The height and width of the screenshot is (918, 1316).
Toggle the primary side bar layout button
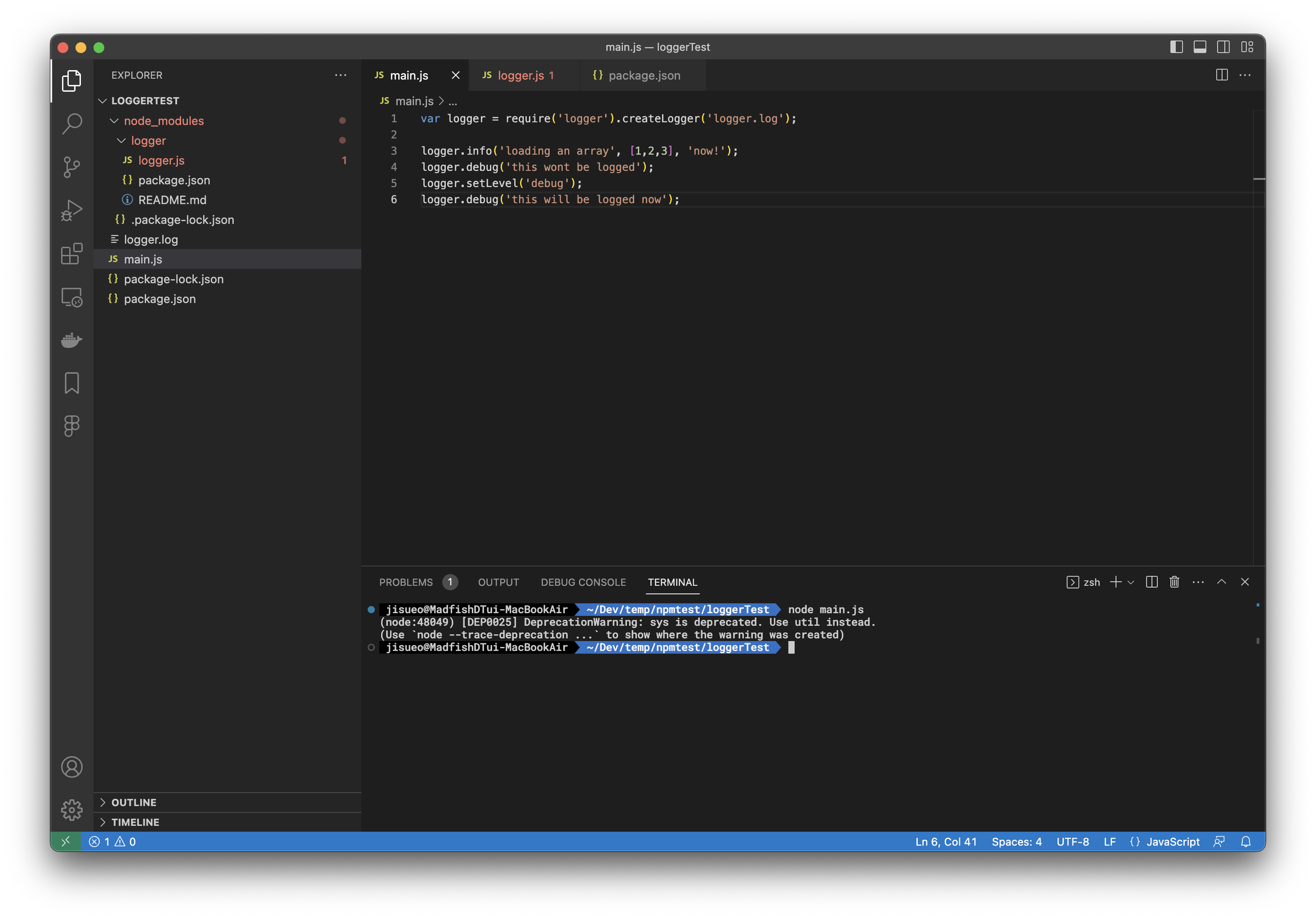(1176, 47)
